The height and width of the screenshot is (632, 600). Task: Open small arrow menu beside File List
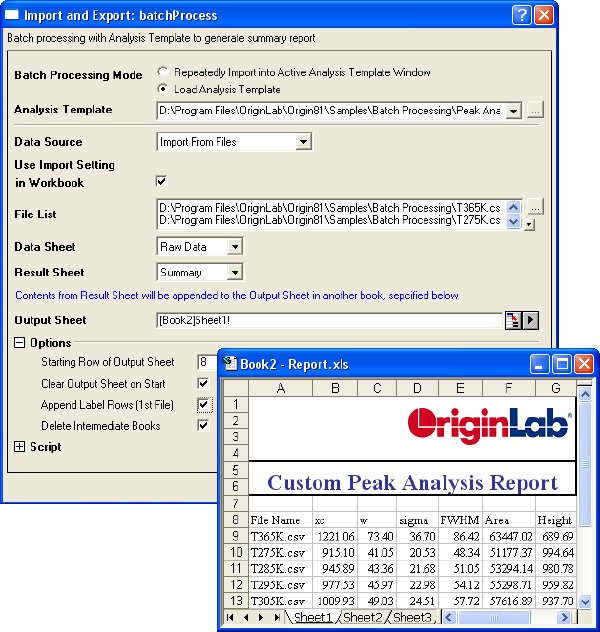pyautogui.click(x=529, y=225)
